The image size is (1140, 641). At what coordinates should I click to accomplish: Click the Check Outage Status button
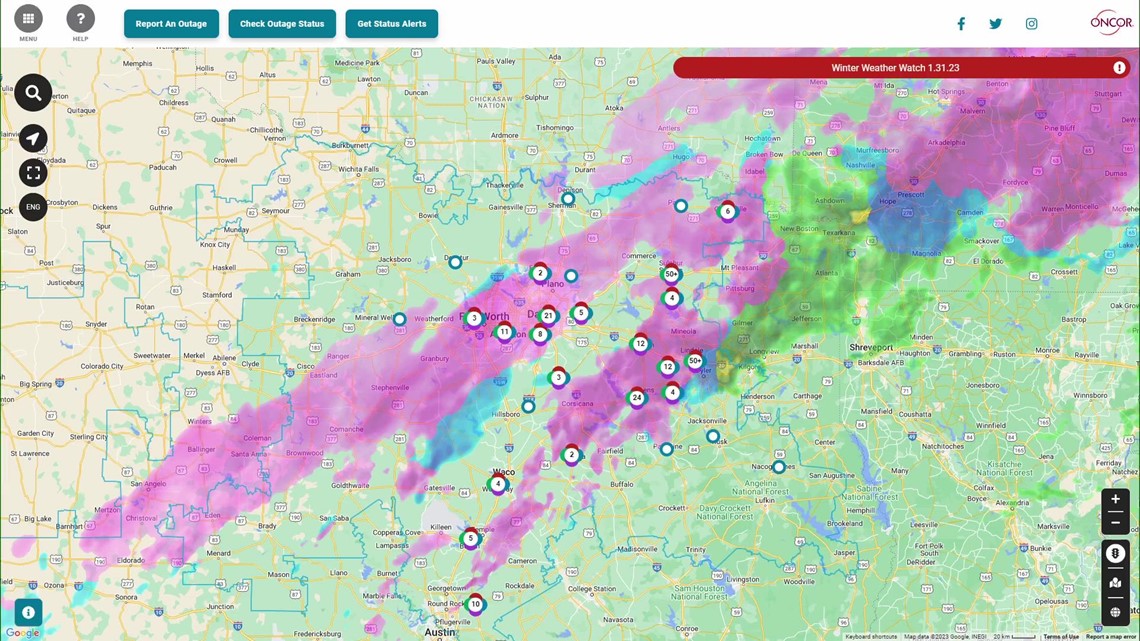[282, 23]
